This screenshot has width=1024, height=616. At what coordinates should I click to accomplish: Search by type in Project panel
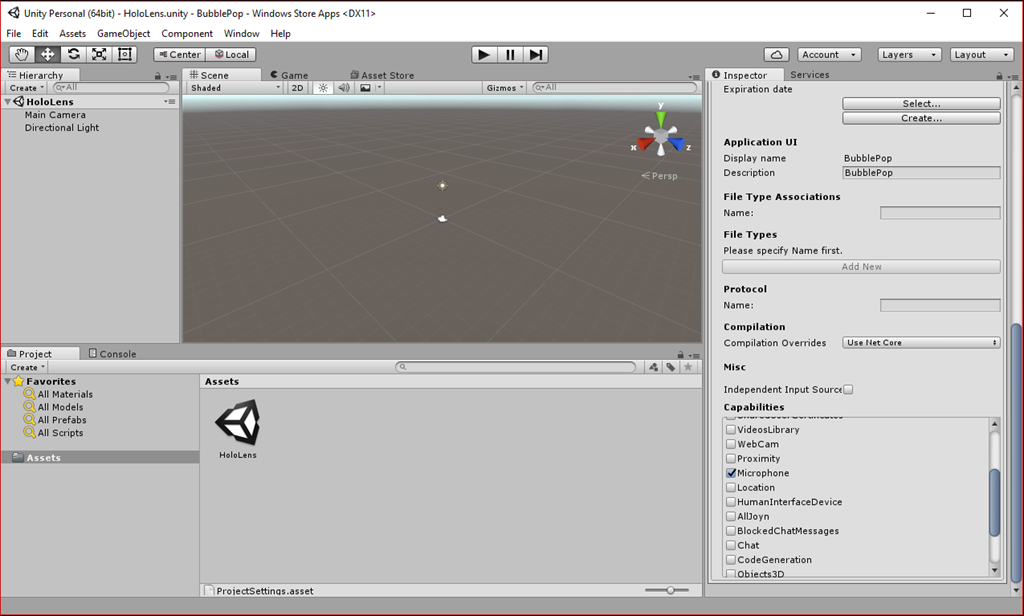(653, 367)
